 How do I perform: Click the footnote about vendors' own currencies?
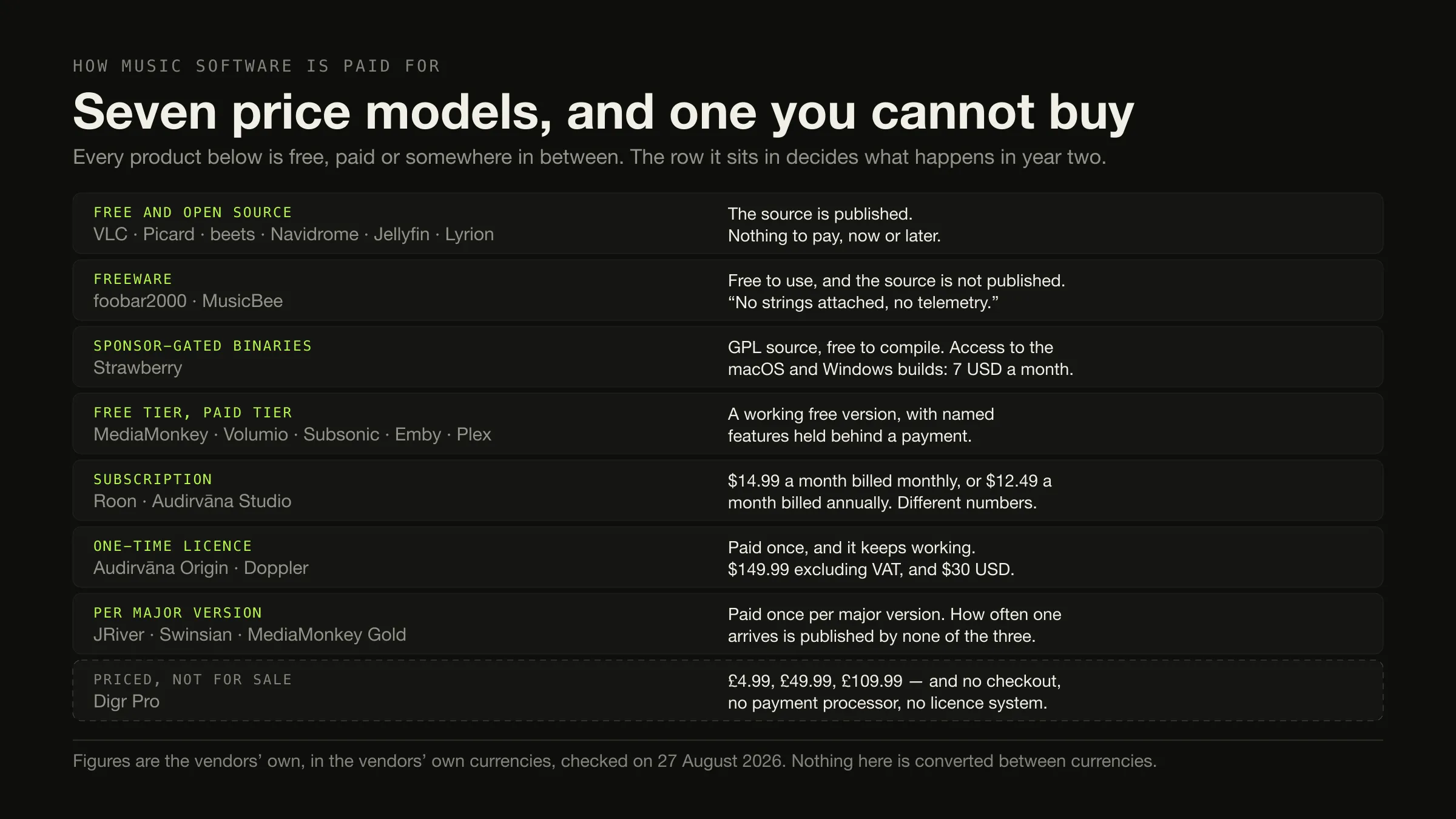coord(615,761)
